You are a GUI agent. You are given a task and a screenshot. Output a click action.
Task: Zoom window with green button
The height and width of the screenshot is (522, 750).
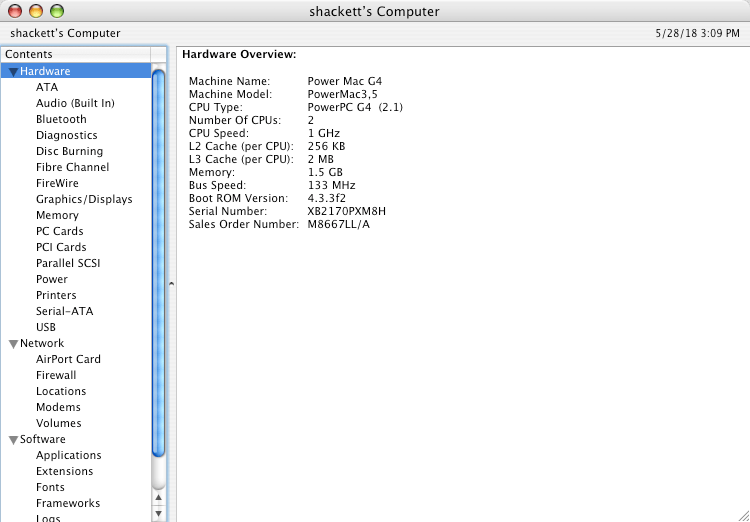pyautogui.click(x=57, y=11)
